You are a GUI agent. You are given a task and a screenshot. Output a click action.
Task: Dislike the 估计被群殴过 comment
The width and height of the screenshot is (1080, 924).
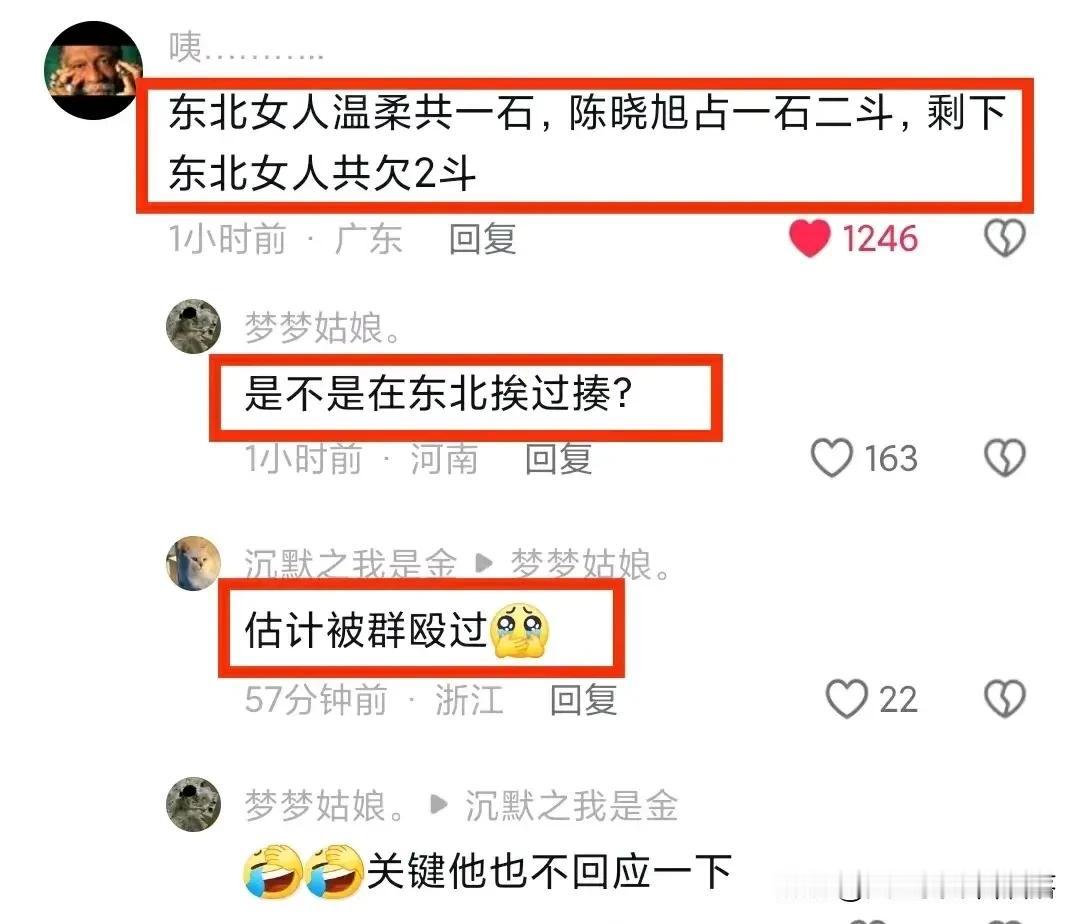[1004, 699]
